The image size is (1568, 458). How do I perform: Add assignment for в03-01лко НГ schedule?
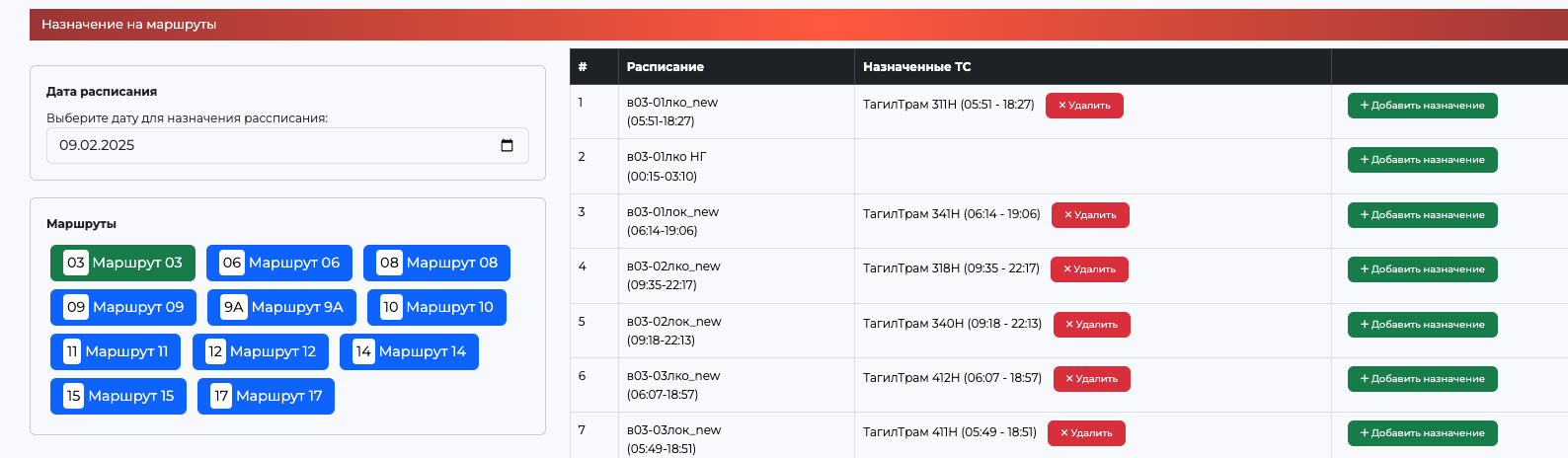(x=1422, y=160)
